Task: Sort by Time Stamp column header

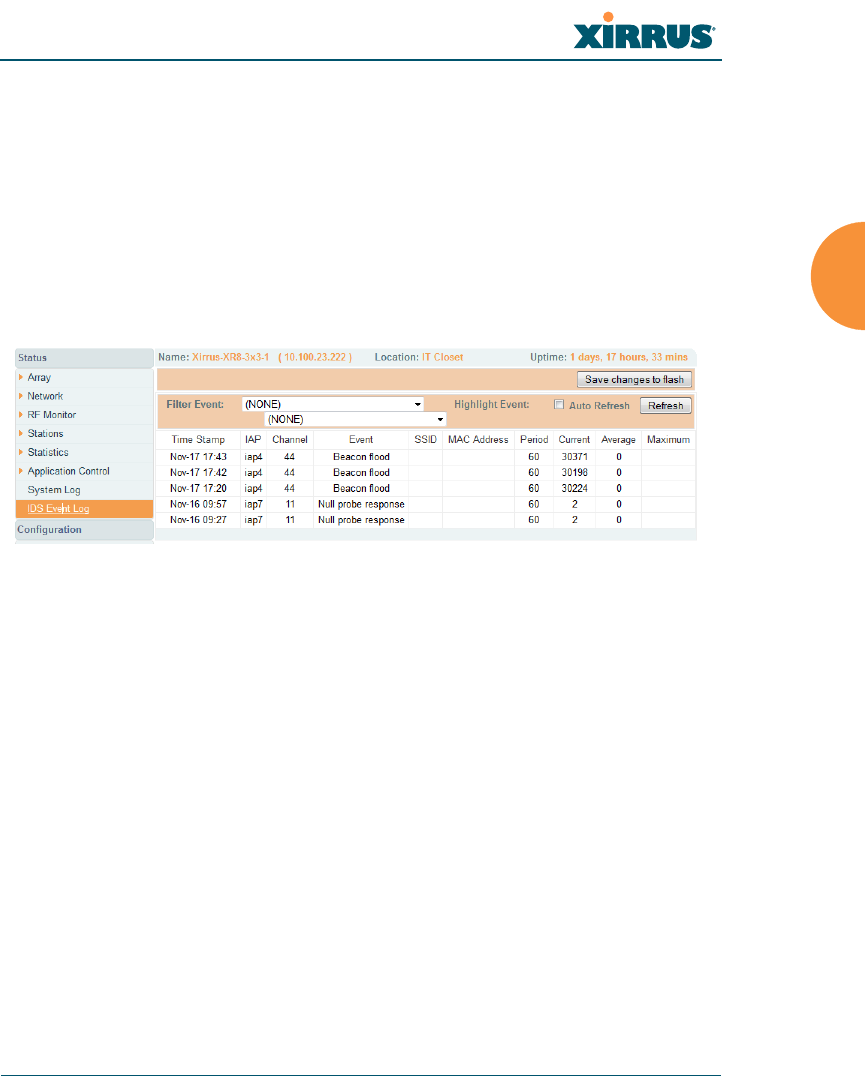Action: pos(198,439)
